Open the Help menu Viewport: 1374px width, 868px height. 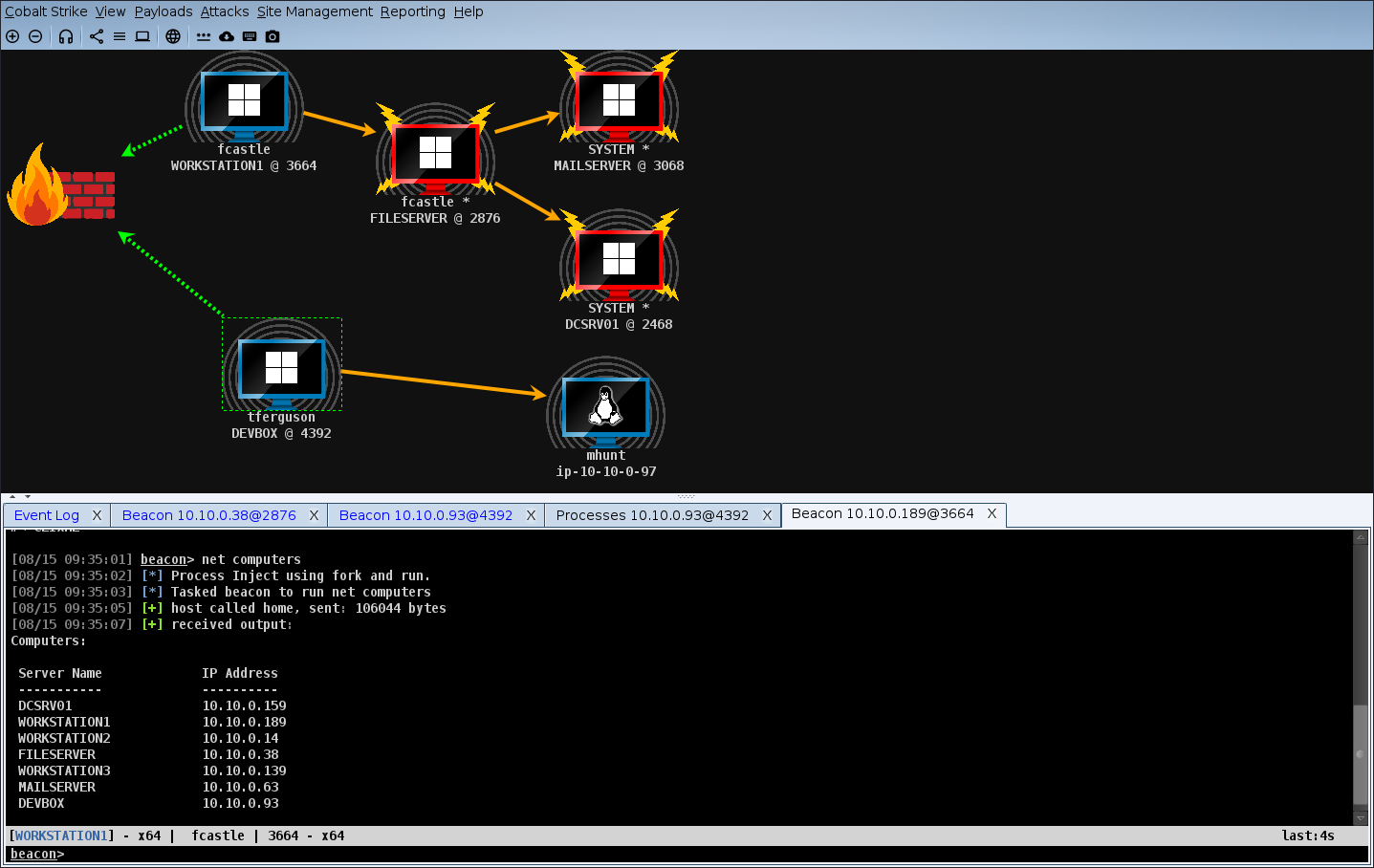coord(469,11)
